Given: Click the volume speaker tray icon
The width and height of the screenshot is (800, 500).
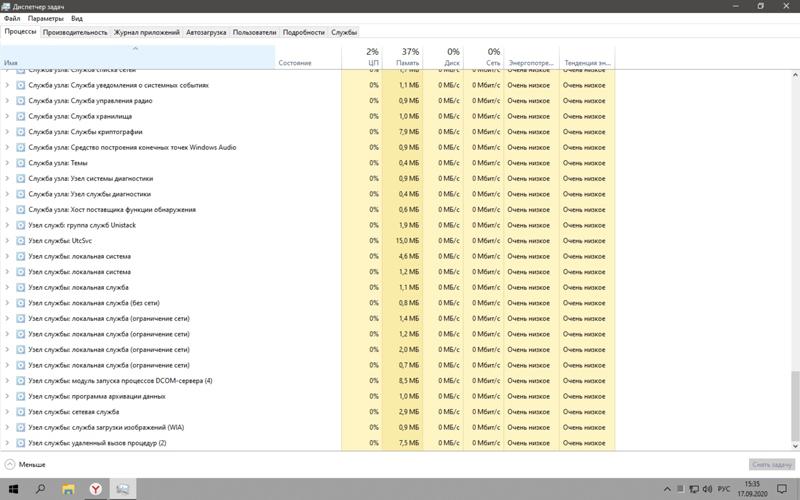Looking at the screenshot, I should 707,489.
